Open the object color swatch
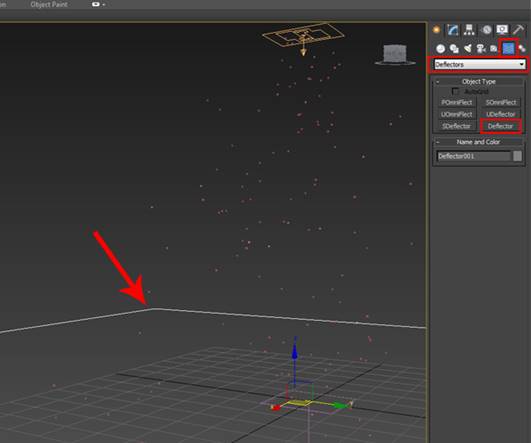This screenshot has height=443, width=531. (x=517, y=156)
